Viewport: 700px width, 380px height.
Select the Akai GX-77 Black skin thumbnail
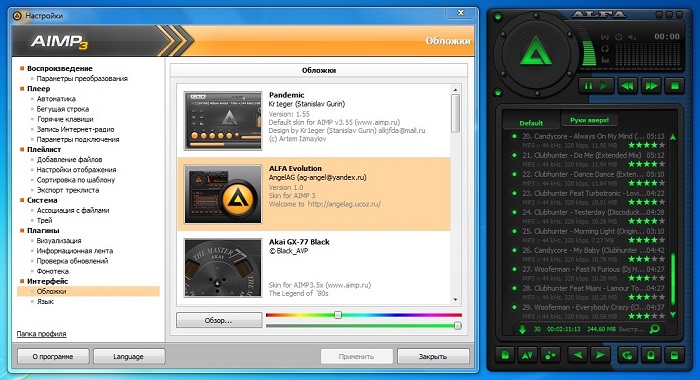[x=223, y=267]
